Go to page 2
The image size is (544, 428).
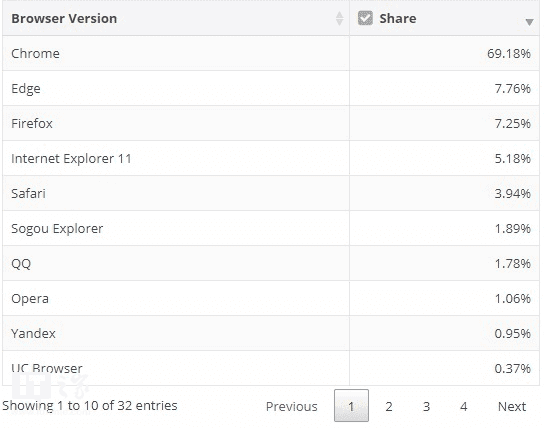click(389, 406)
